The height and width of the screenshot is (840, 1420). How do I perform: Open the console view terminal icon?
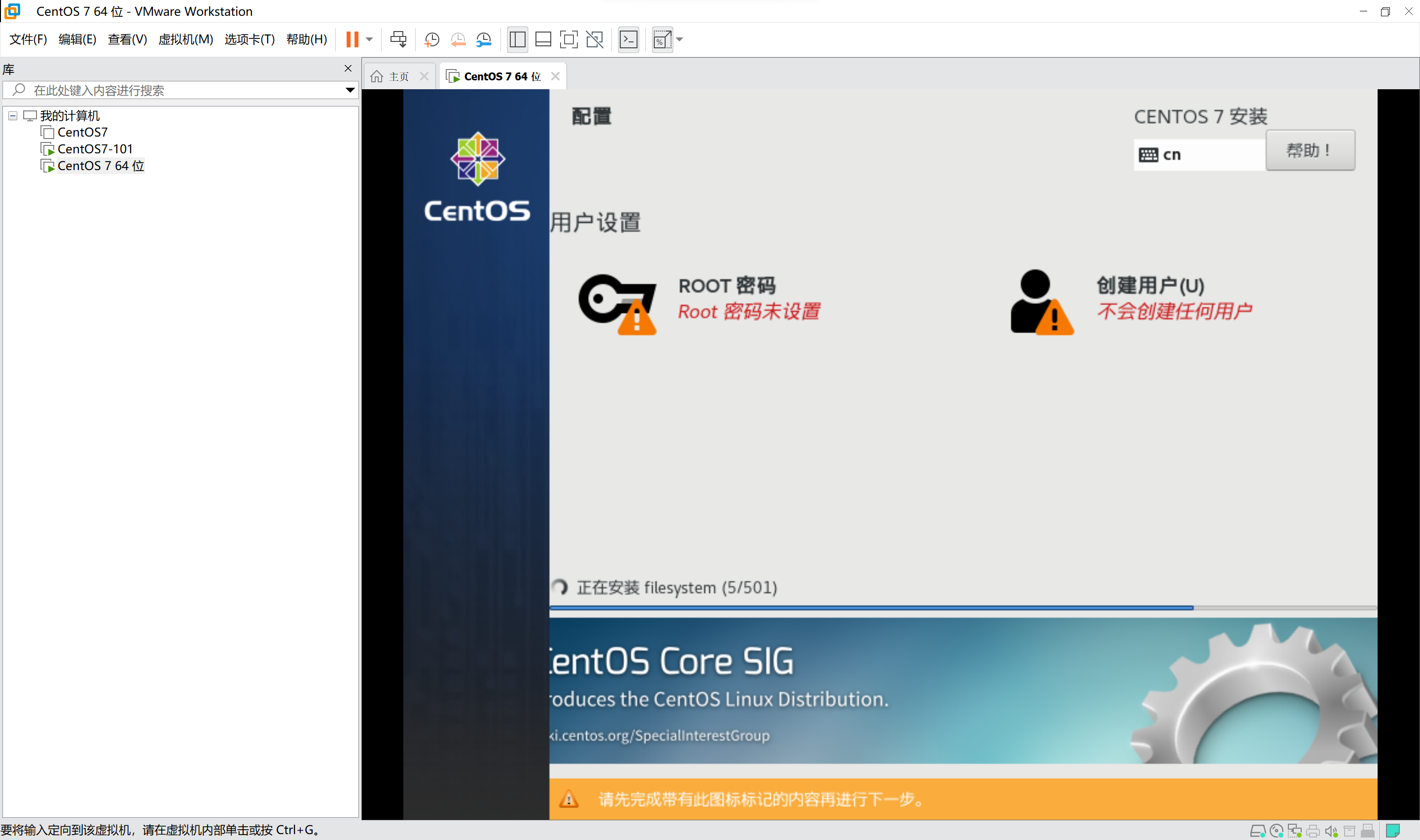coord(628,39)
